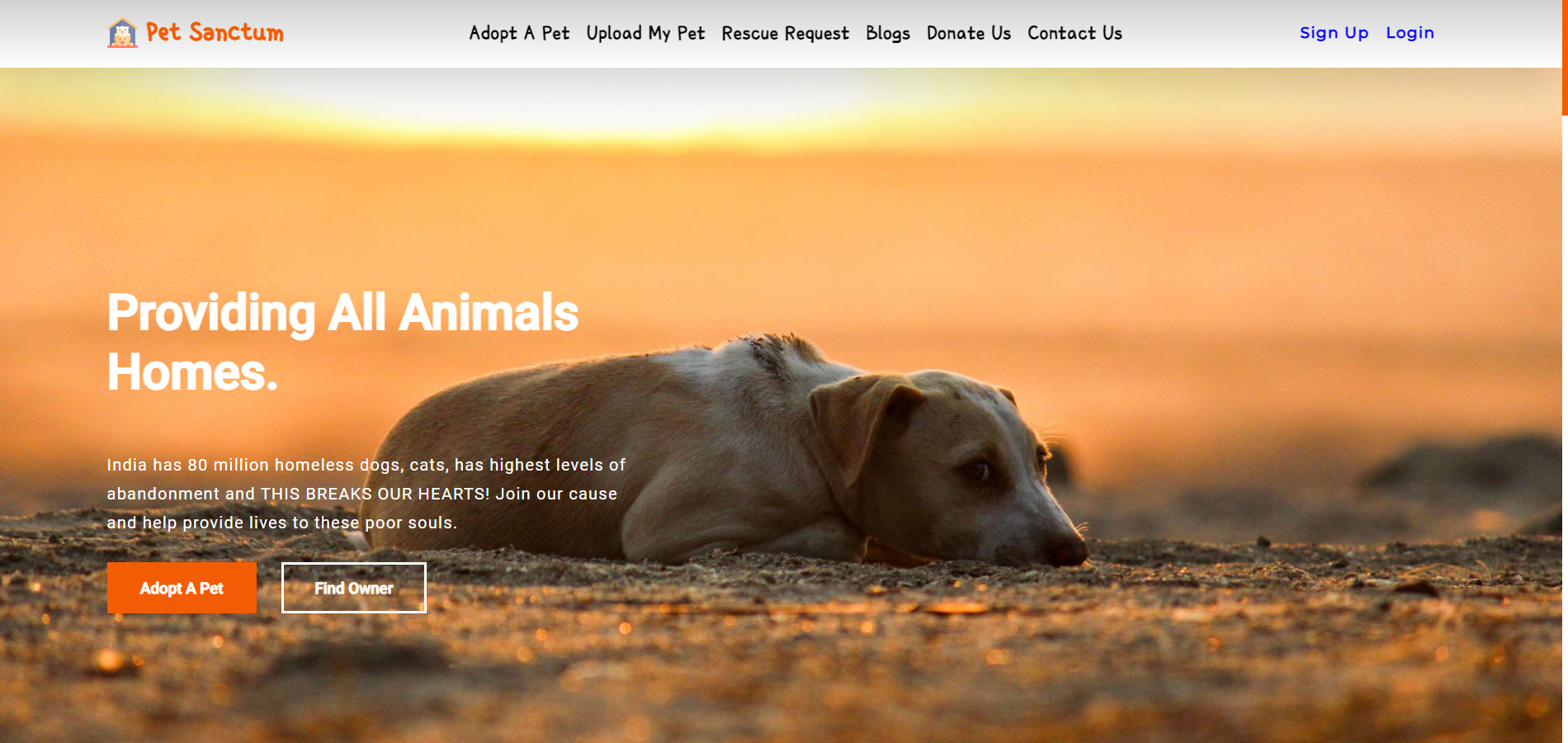Image resolution: width=1568 pixels, height=743 pixels.
Task: Open Adopt A Pet in the navigation bar
Action: point(519,33)
